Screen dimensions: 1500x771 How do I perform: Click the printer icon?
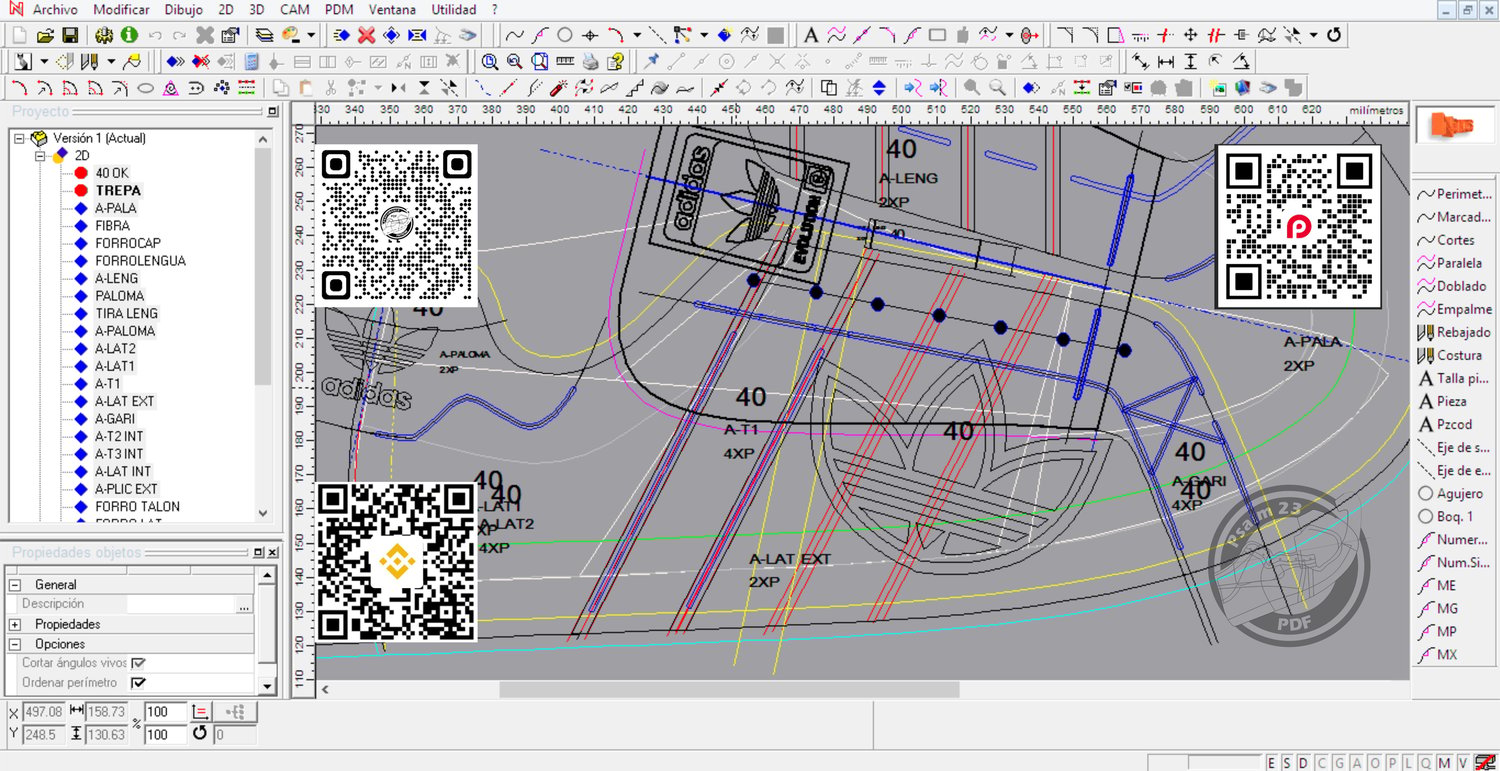pos(590,61)
